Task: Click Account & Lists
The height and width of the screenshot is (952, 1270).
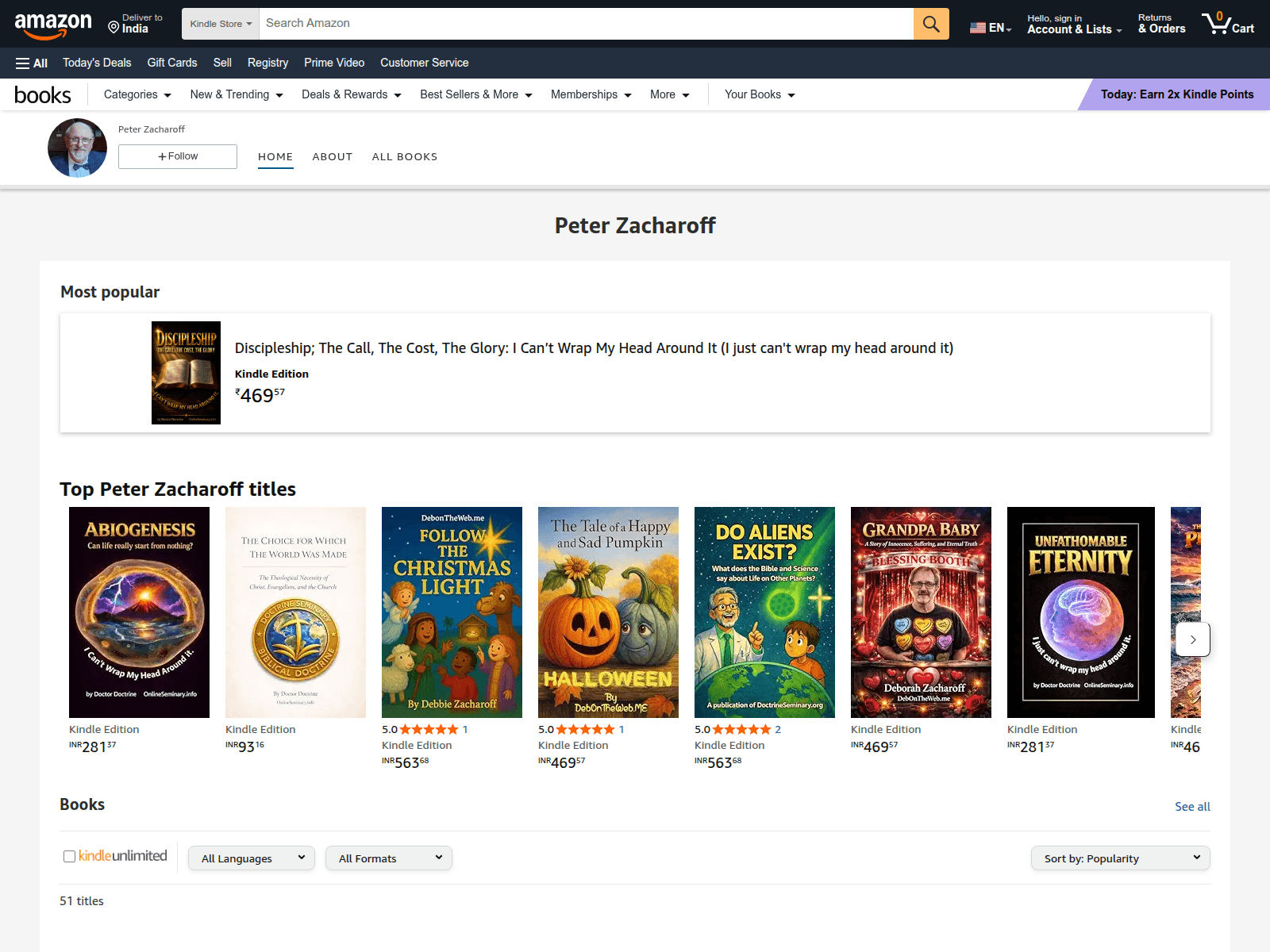Action: coord(1075,25)
